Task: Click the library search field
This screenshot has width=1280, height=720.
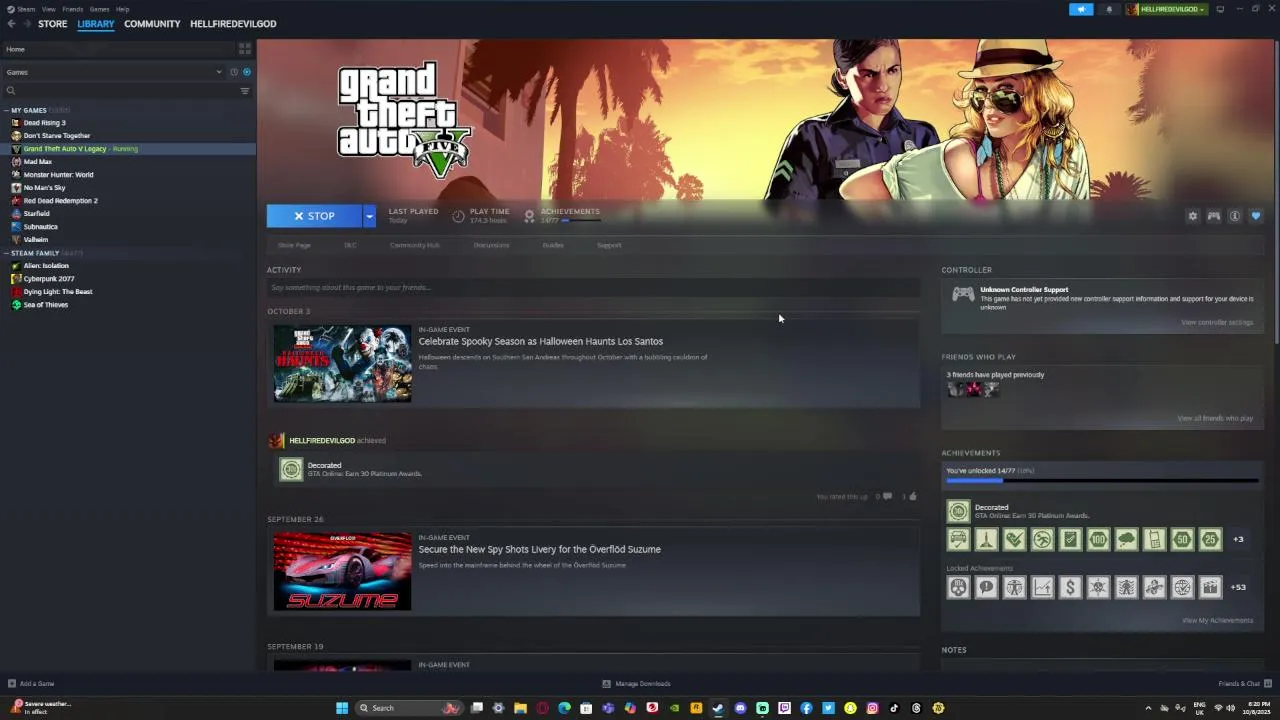Action: coord(120,91)
